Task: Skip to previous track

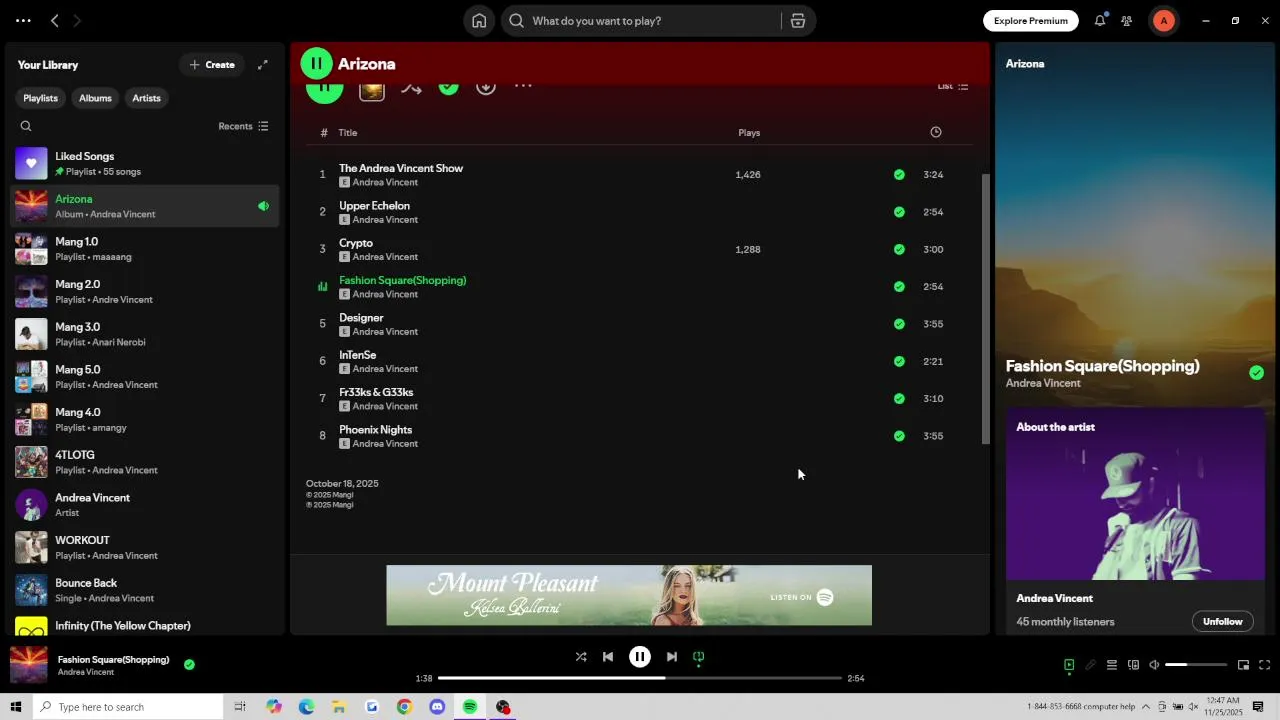Action: [x=608, y=657]
